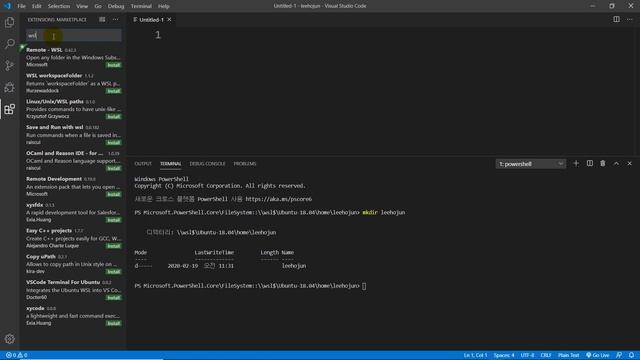This screenshot has height=360, width=640.
Task: Open the aka.ms/pscore6 link in terminal
Action: (278, 199)
